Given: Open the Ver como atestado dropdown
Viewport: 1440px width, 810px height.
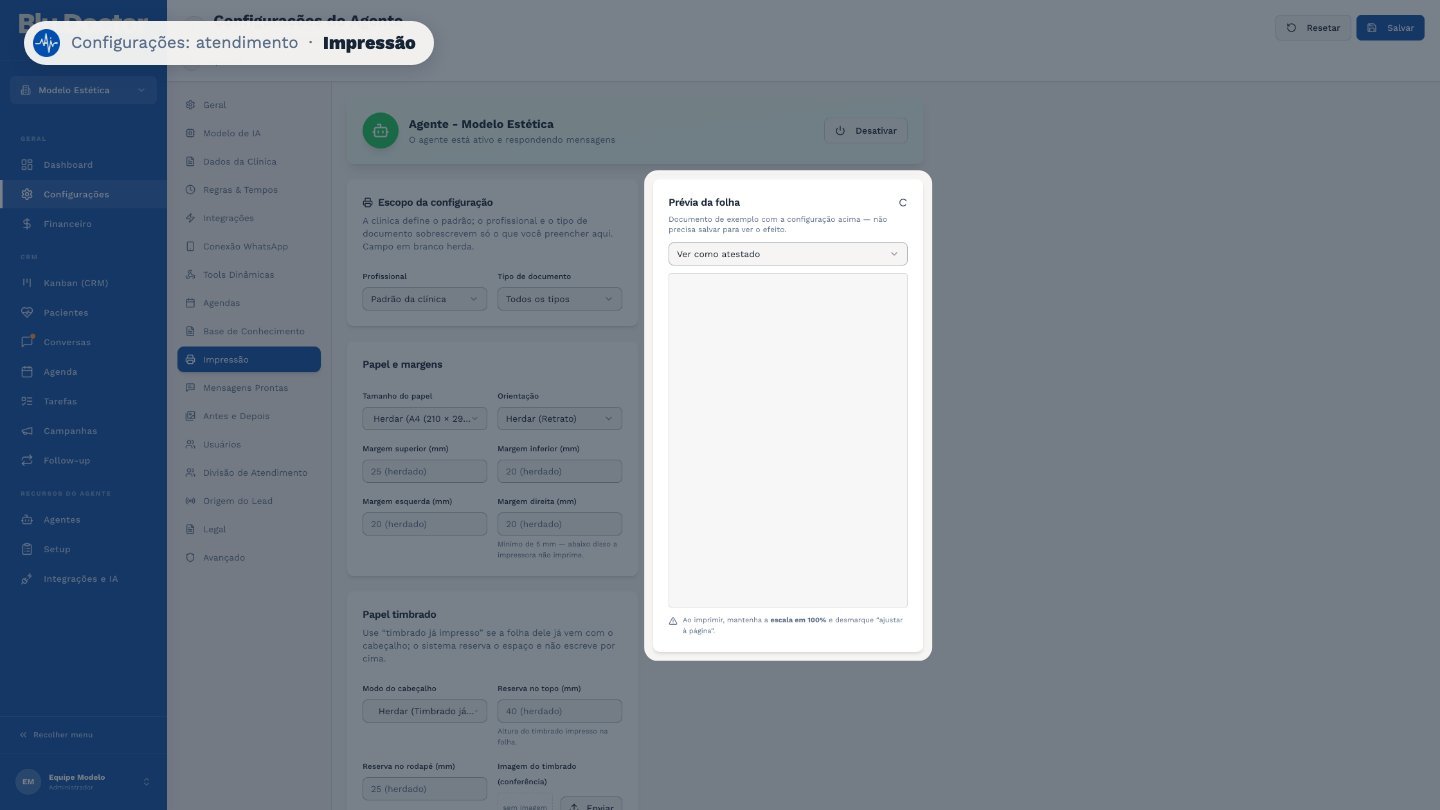Looking at the screenshot, I should [788, 254].
